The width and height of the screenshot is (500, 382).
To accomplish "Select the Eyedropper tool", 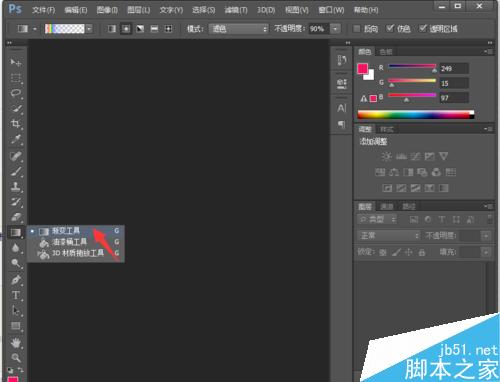I will pos(15,139).
